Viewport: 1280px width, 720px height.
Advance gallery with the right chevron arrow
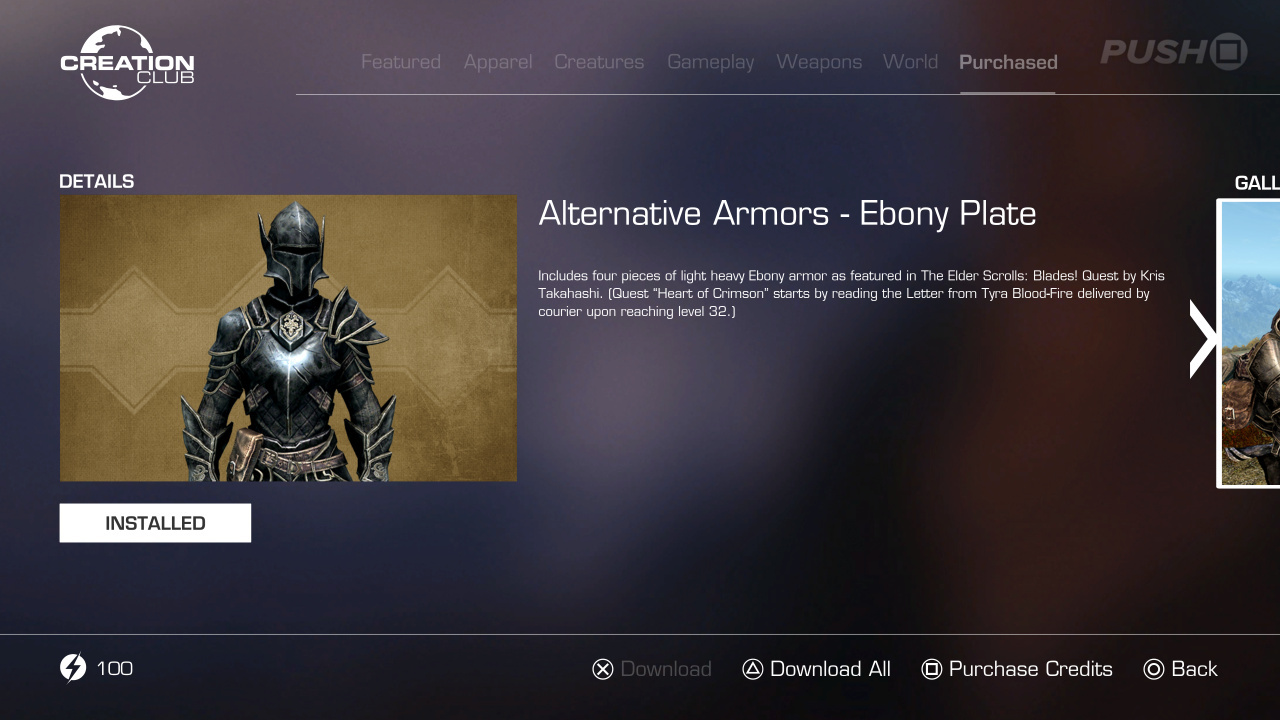coord(1202,339)
